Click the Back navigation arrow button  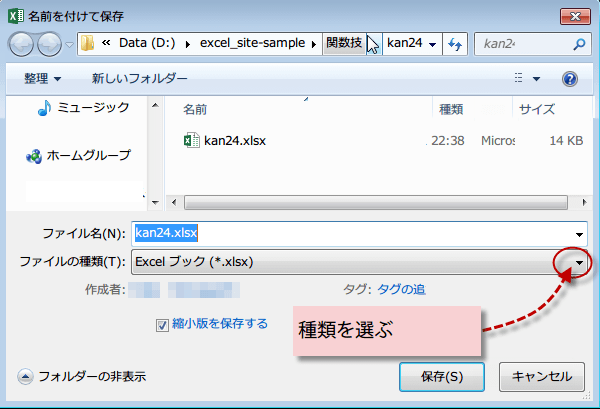(x=21, y=44)
